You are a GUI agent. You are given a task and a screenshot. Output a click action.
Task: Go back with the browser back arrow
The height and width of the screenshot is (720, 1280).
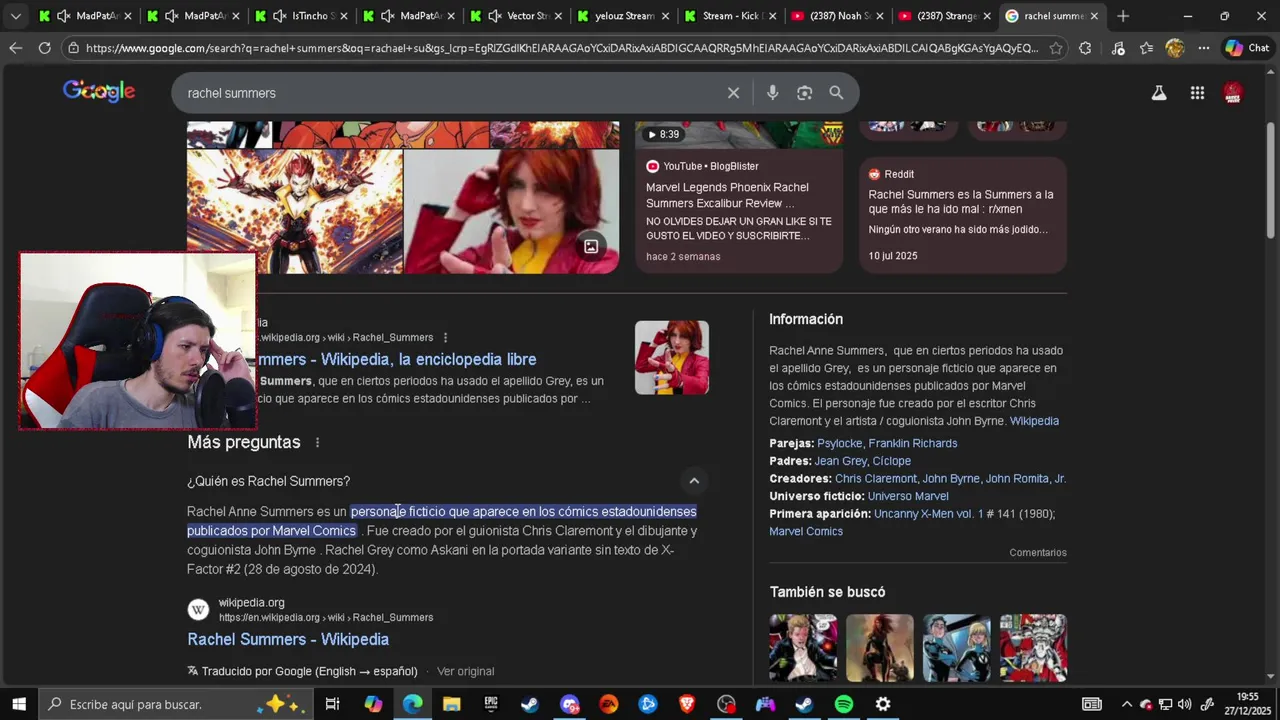click(15, 48)
